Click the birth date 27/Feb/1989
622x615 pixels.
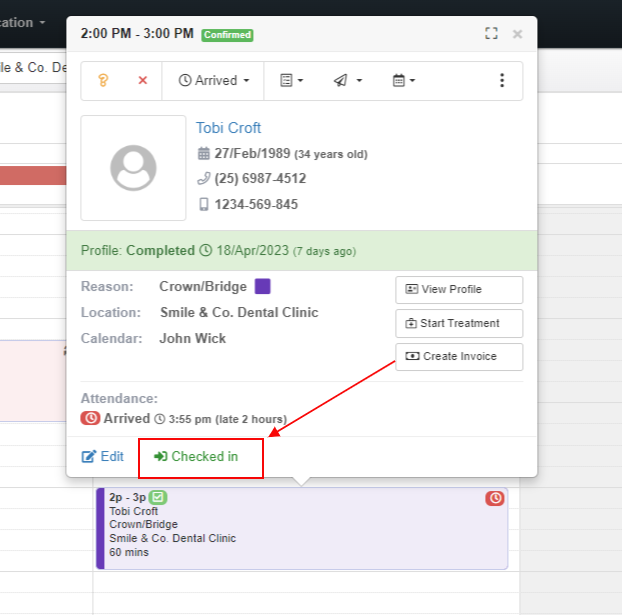click(252, 154)
